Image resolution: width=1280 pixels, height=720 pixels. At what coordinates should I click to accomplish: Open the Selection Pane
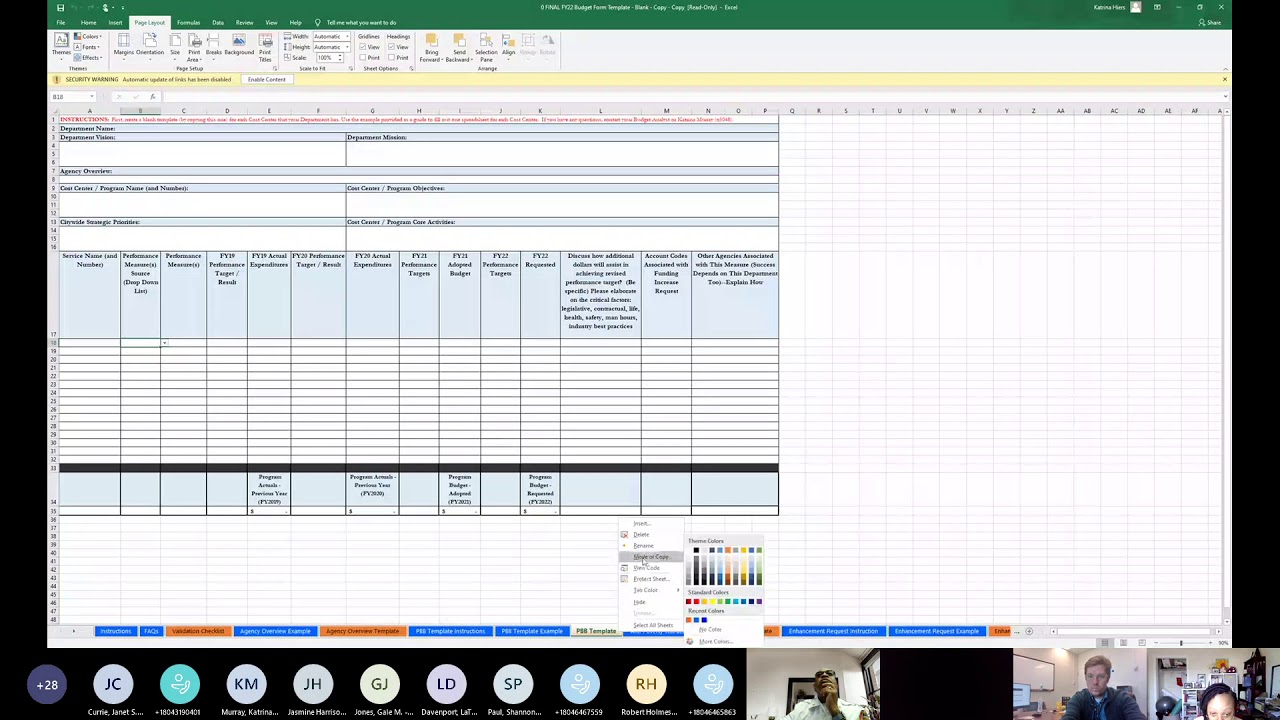click(x=486, y=46)
